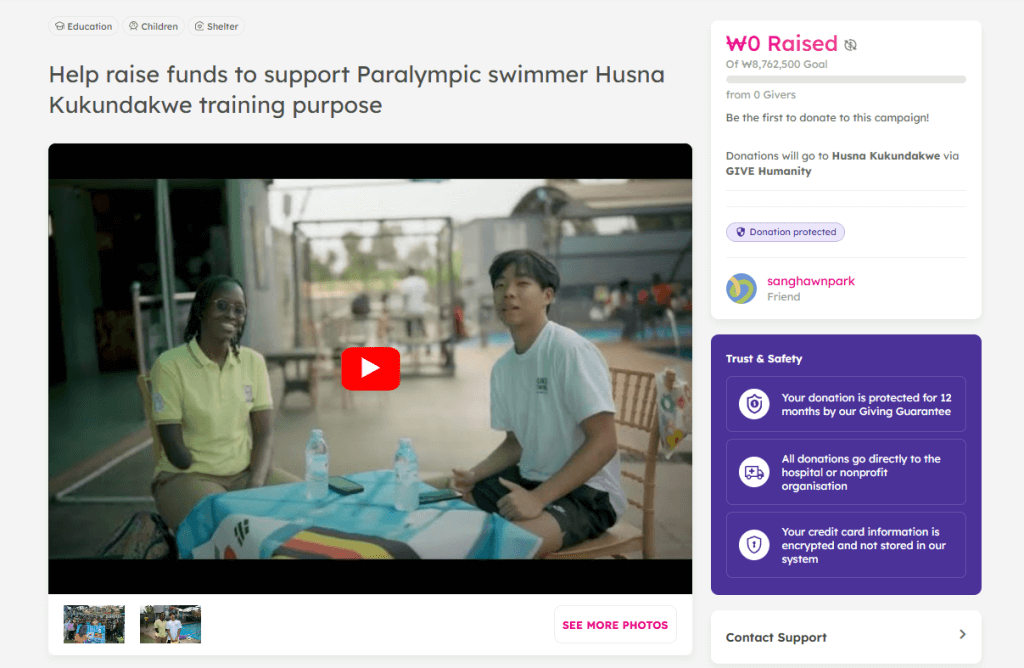Open the first group photo thumbnail
The width and height of the screenshot is (1024, 668).
[x=94, y=624]
